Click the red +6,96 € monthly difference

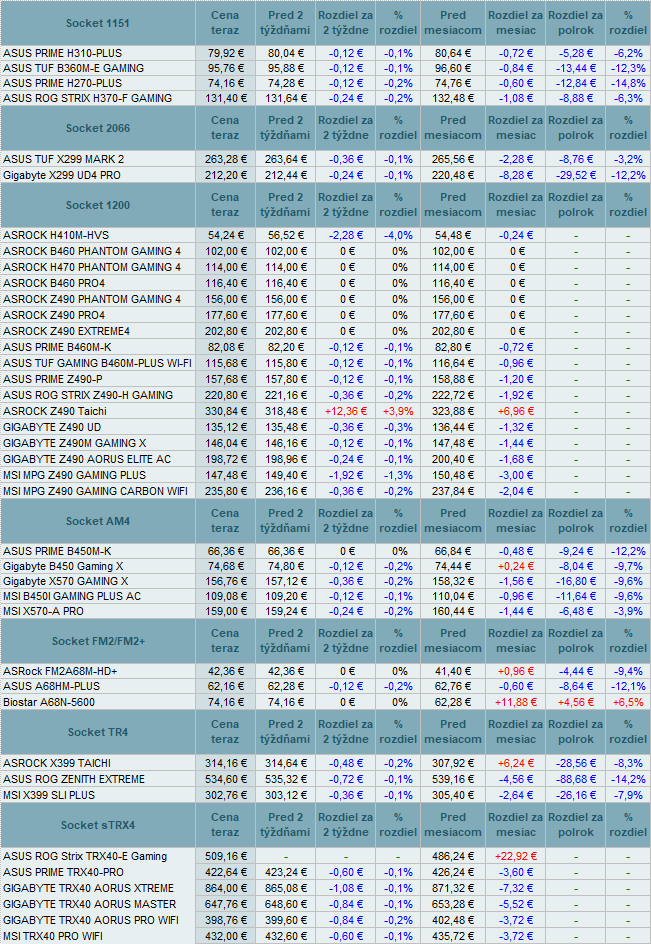[x=516, y=411]
